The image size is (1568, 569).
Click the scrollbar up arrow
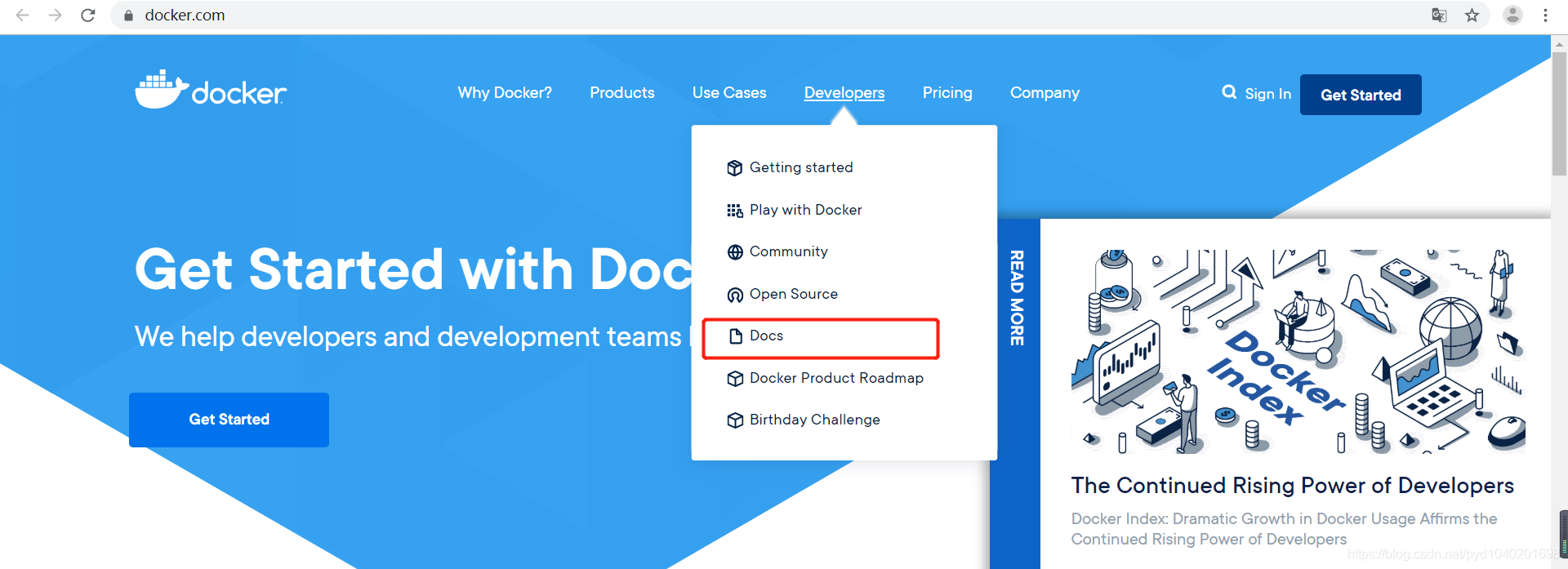[1559, 44]
